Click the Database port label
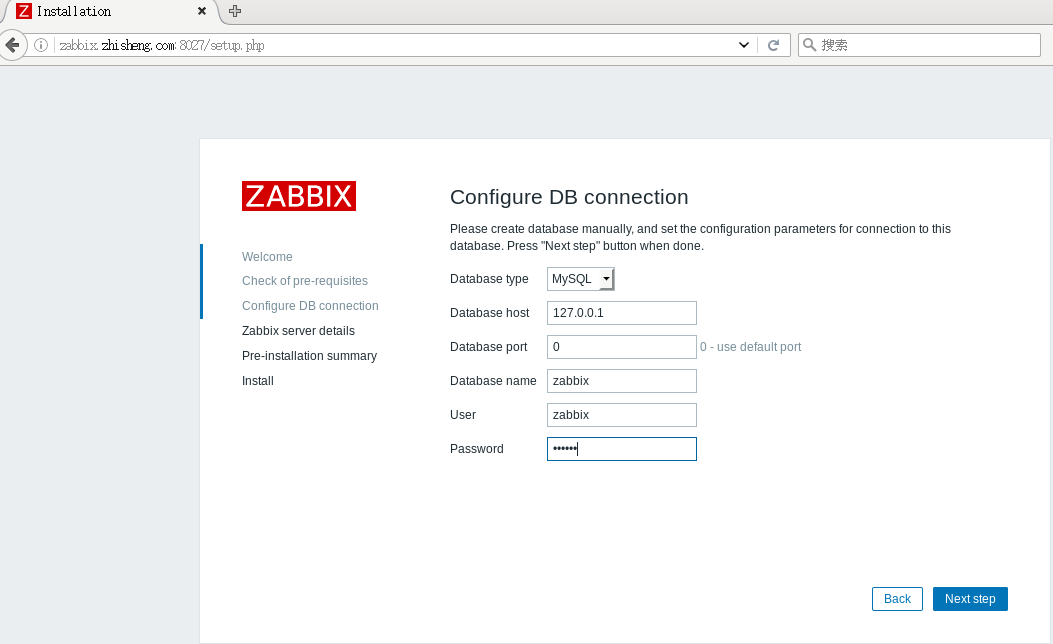1053x644 pixels. click(x=488, y=347)
